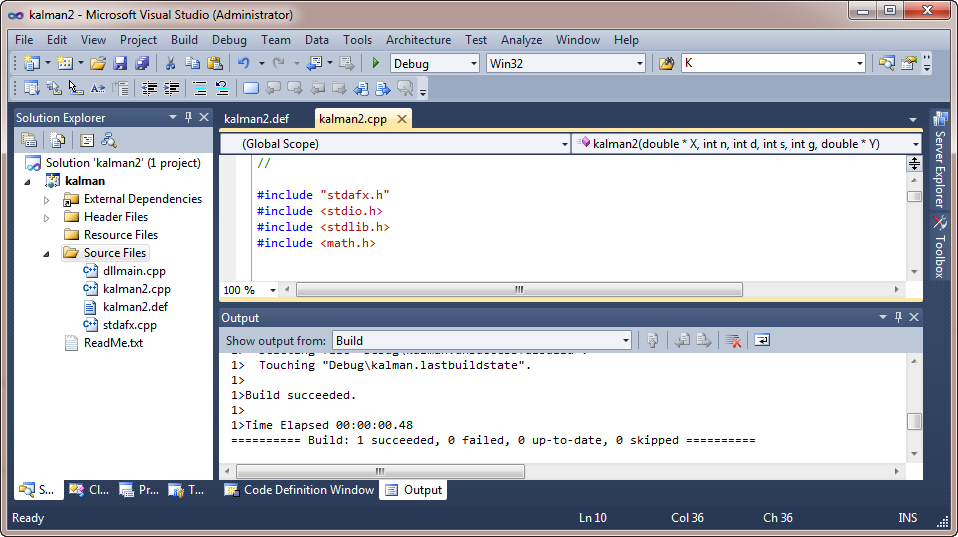Screen dimensions: 958x537
Task: Open the Properties Window toolbar icon
Action: 909,63
